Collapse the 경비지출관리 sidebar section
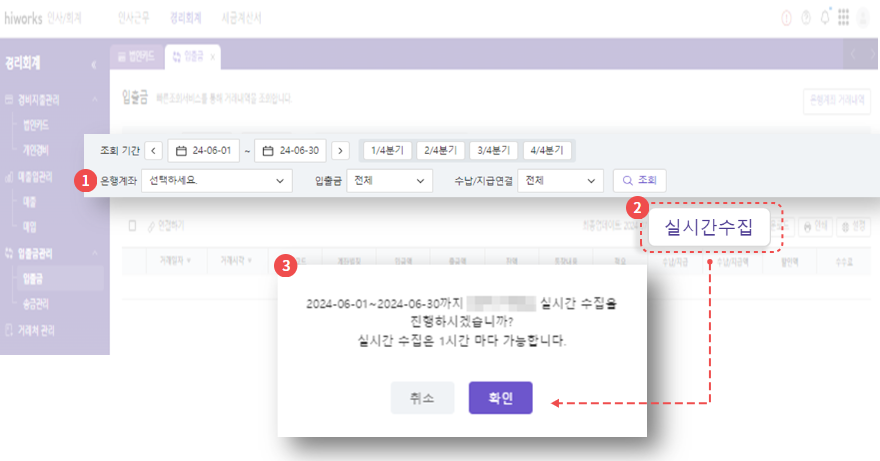The height and width of the screenshot is (461, 880). click(94, 100)
